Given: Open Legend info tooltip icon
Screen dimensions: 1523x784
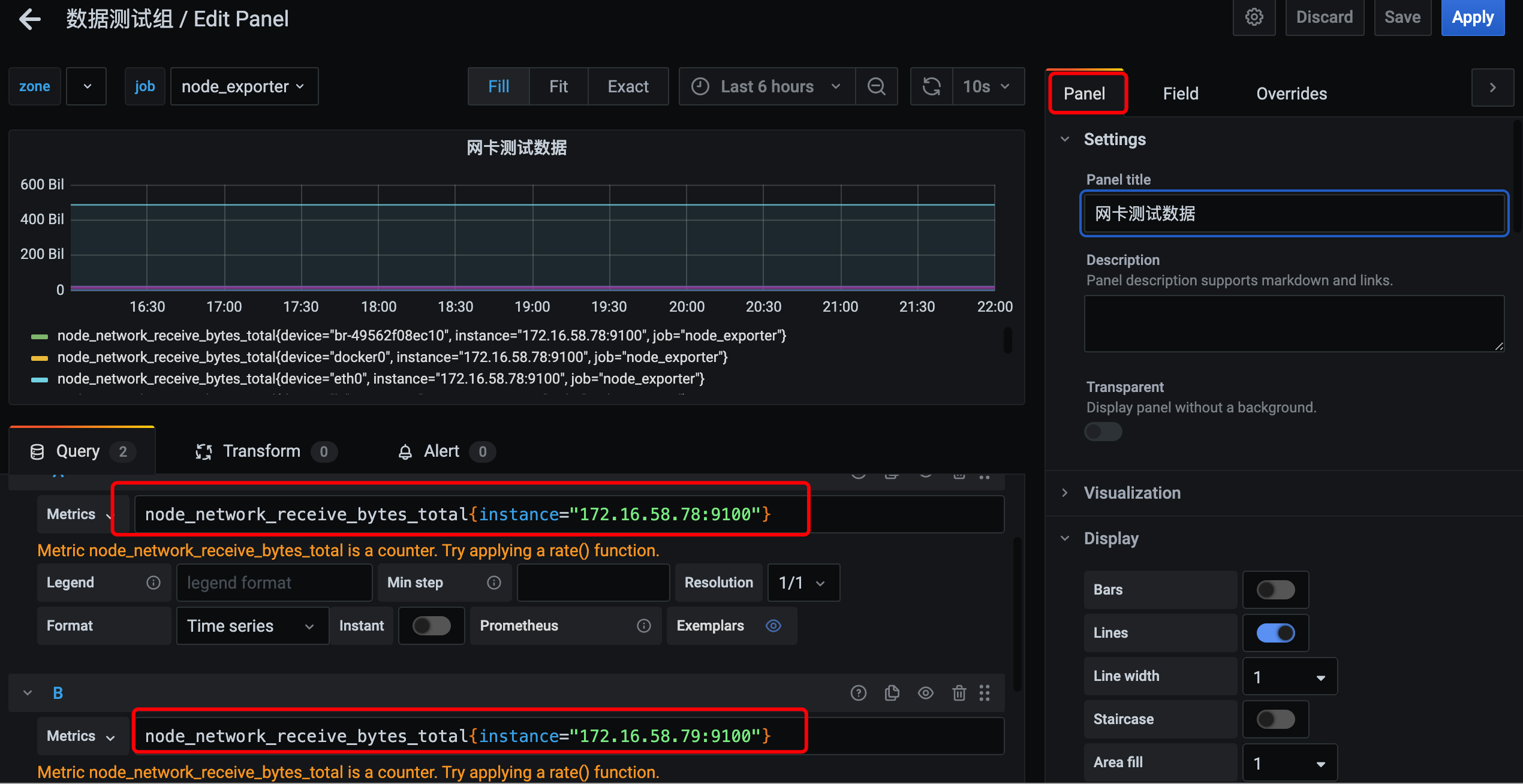Looking at the screenshot, I should 153,583.
